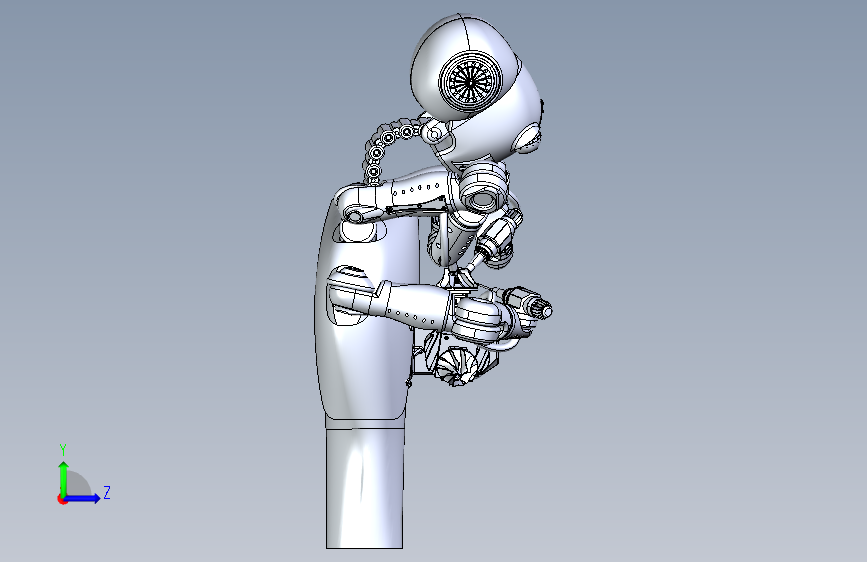The height and width of the screenshot is (562, 867).
Task: Select the segmented cable chain behind the neck
Action: (390, 147)
